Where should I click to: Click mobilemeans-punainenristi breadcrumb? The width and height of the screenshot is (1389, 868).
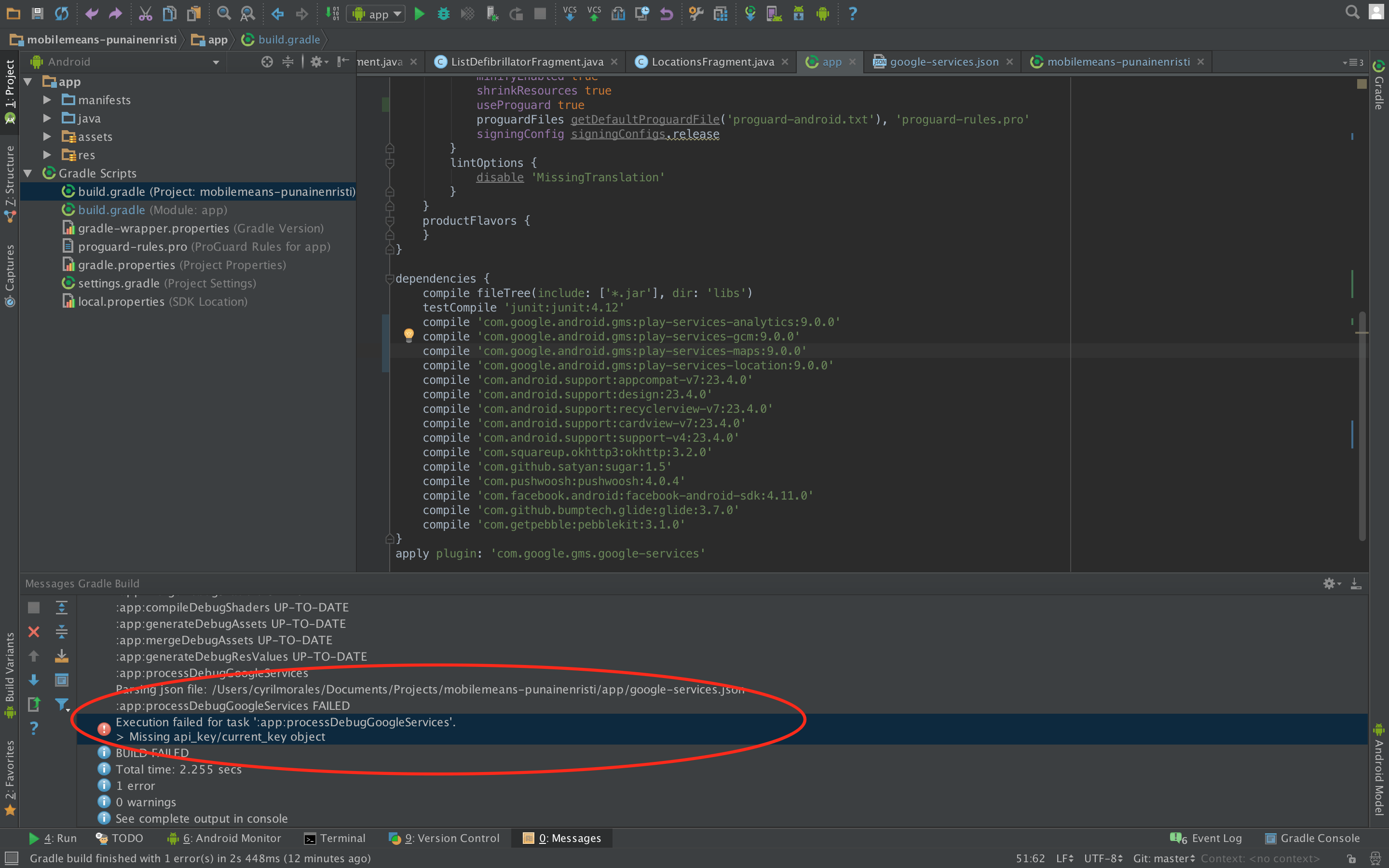click(x=94, y=40)
